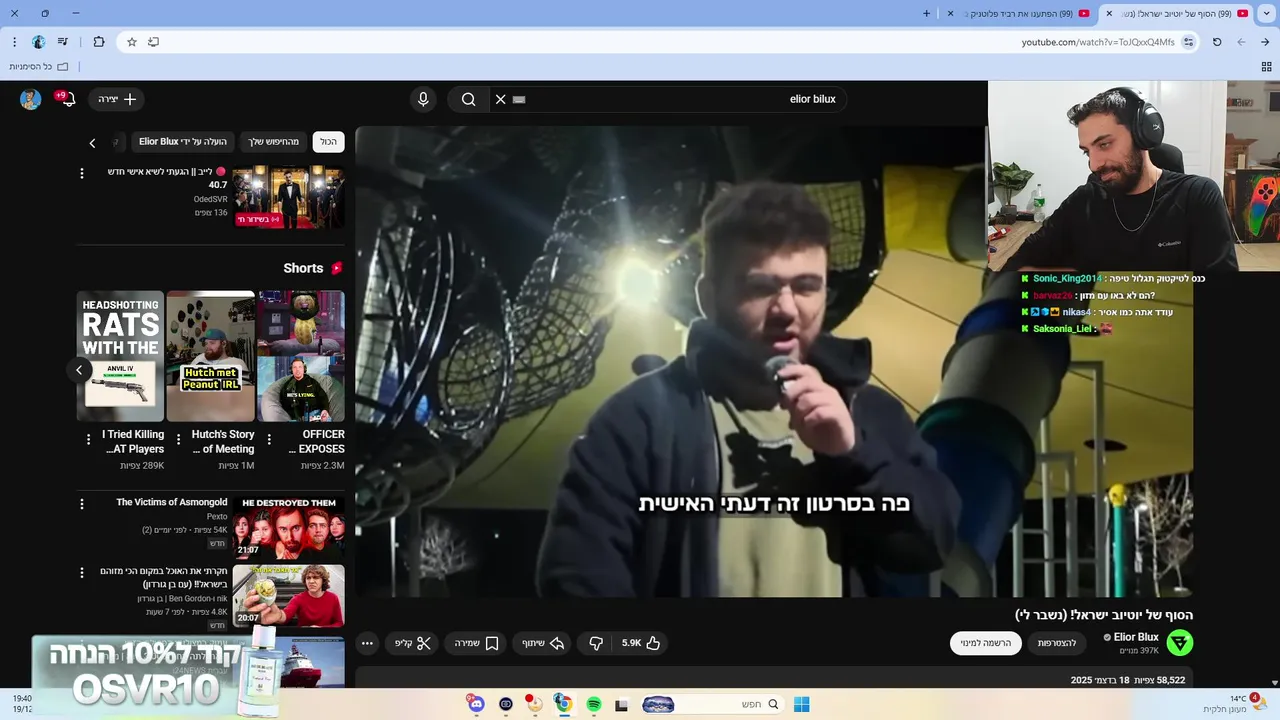Open a new Chrome tab with plus
The width and height of the screenshot is (1280, 720).
[x=926, y=14]
